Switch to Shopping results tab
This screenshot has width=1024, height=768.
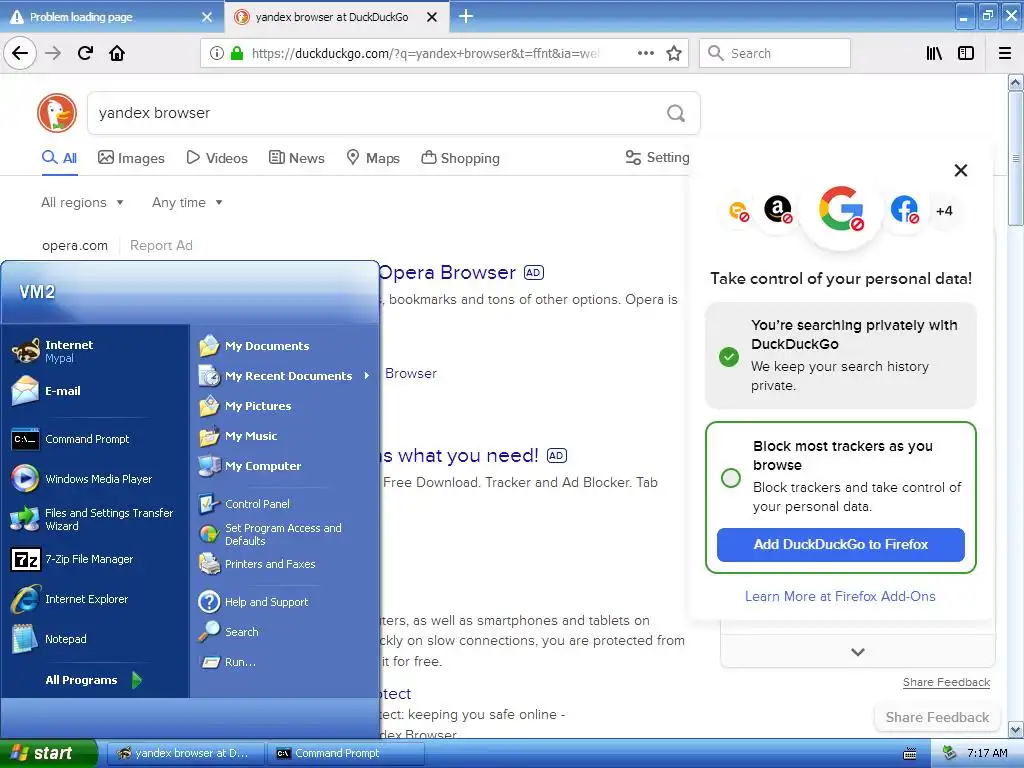[460, 158]
